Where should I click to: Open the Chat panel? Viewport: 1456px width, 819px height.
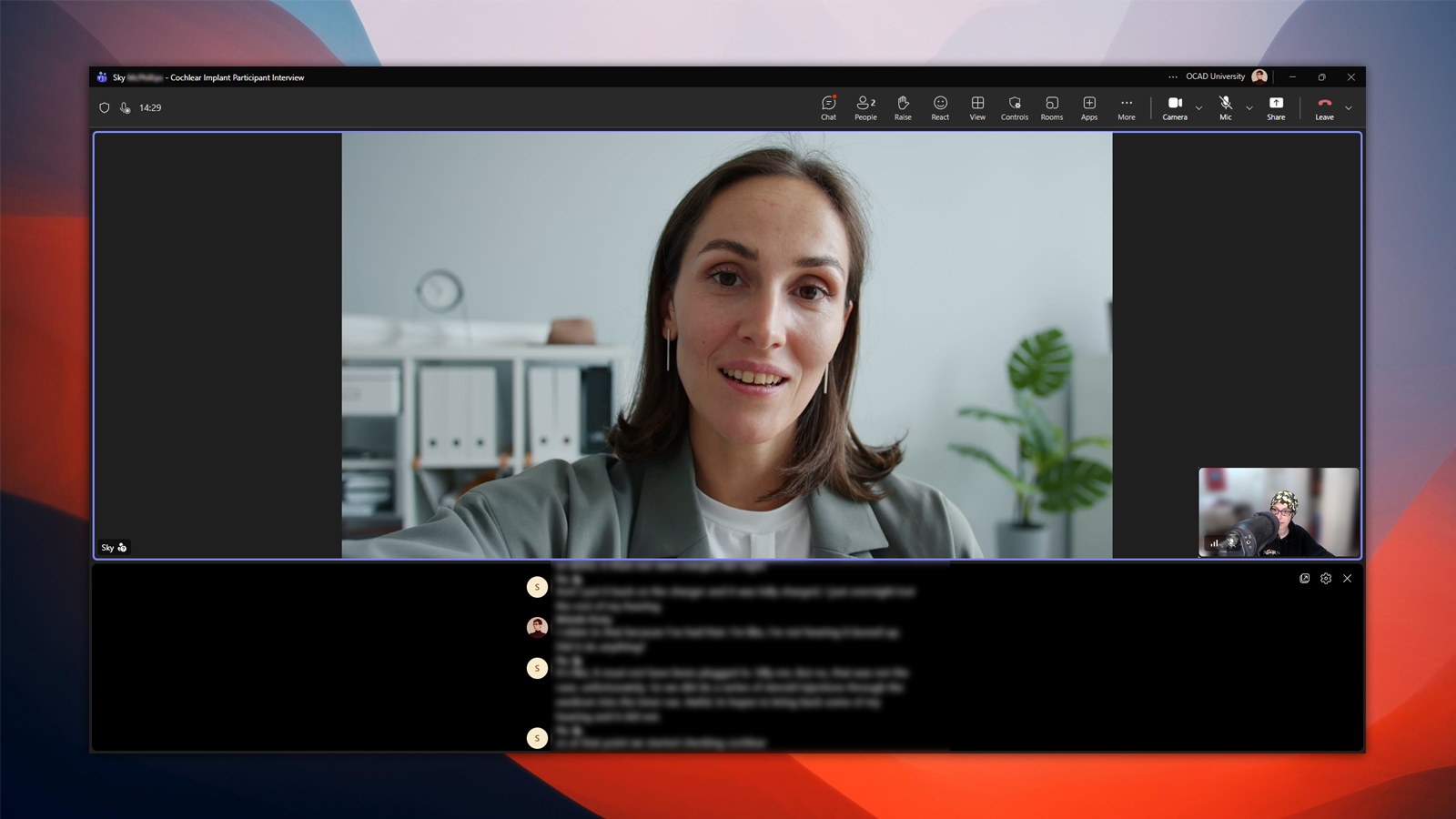828,107
